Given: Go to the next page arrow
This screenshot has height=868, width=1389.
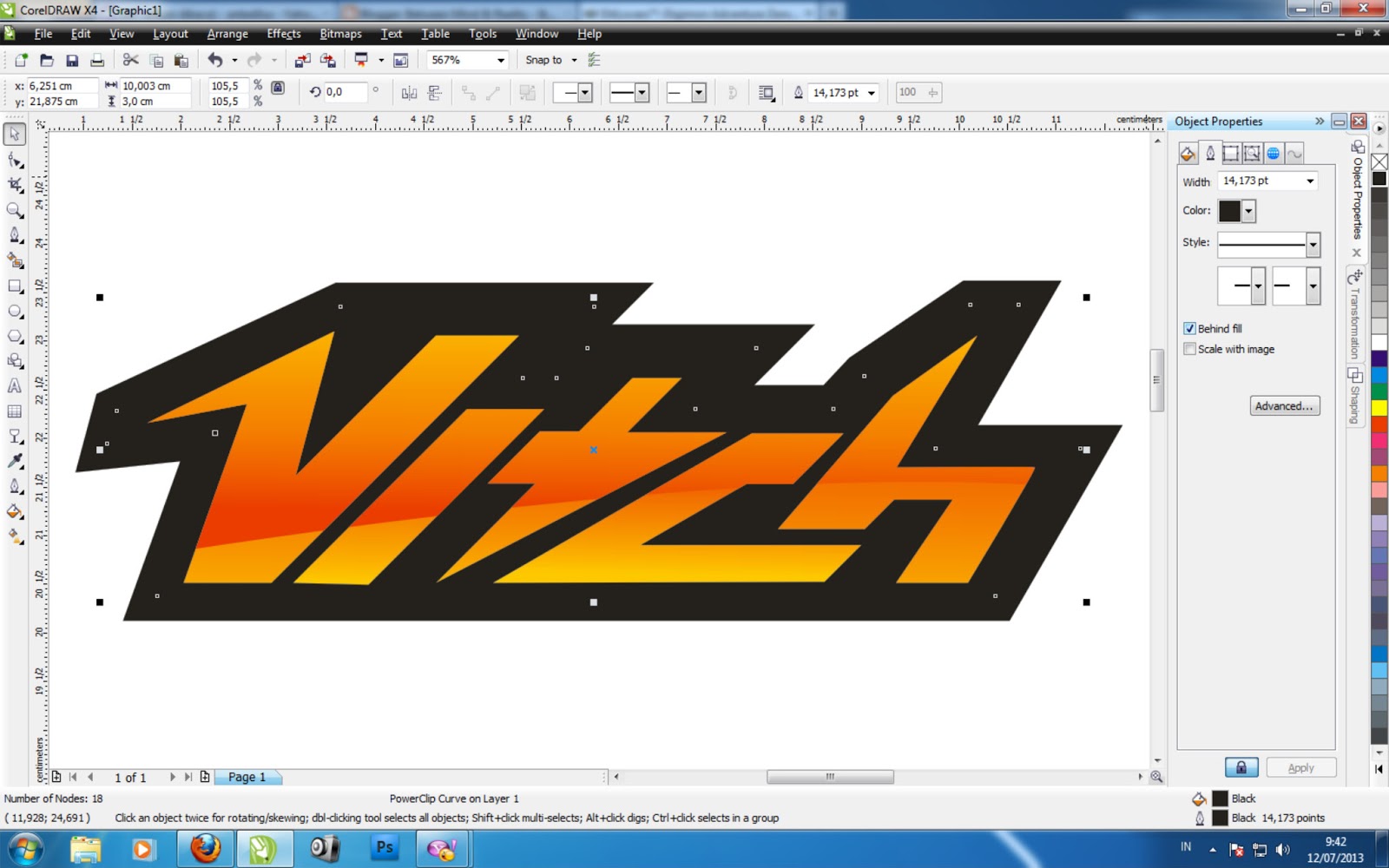Looking at the screenshot, I should [x=173, y=777].
